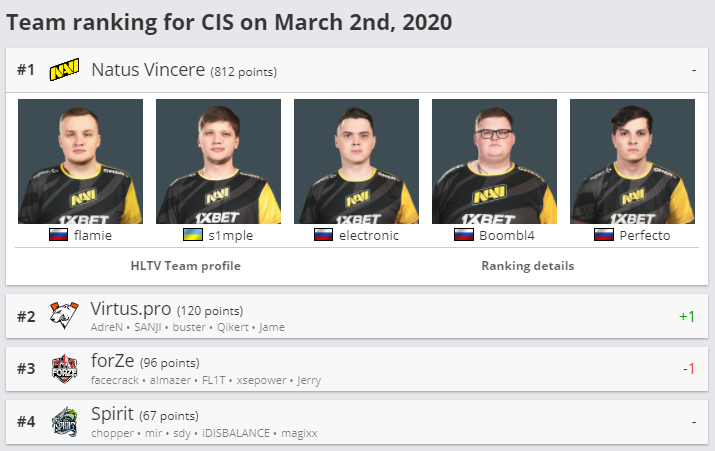Click the Ukrainian flag beside s1mple
The image size is (715, 451).
[x=193, y=235]
